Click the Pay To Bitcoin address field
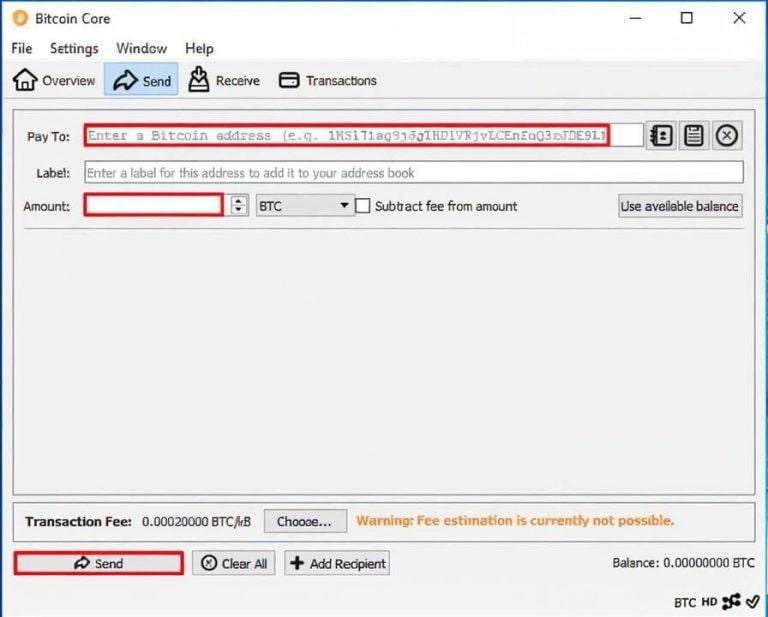This screenshot has height=617, width=768. 347,136
